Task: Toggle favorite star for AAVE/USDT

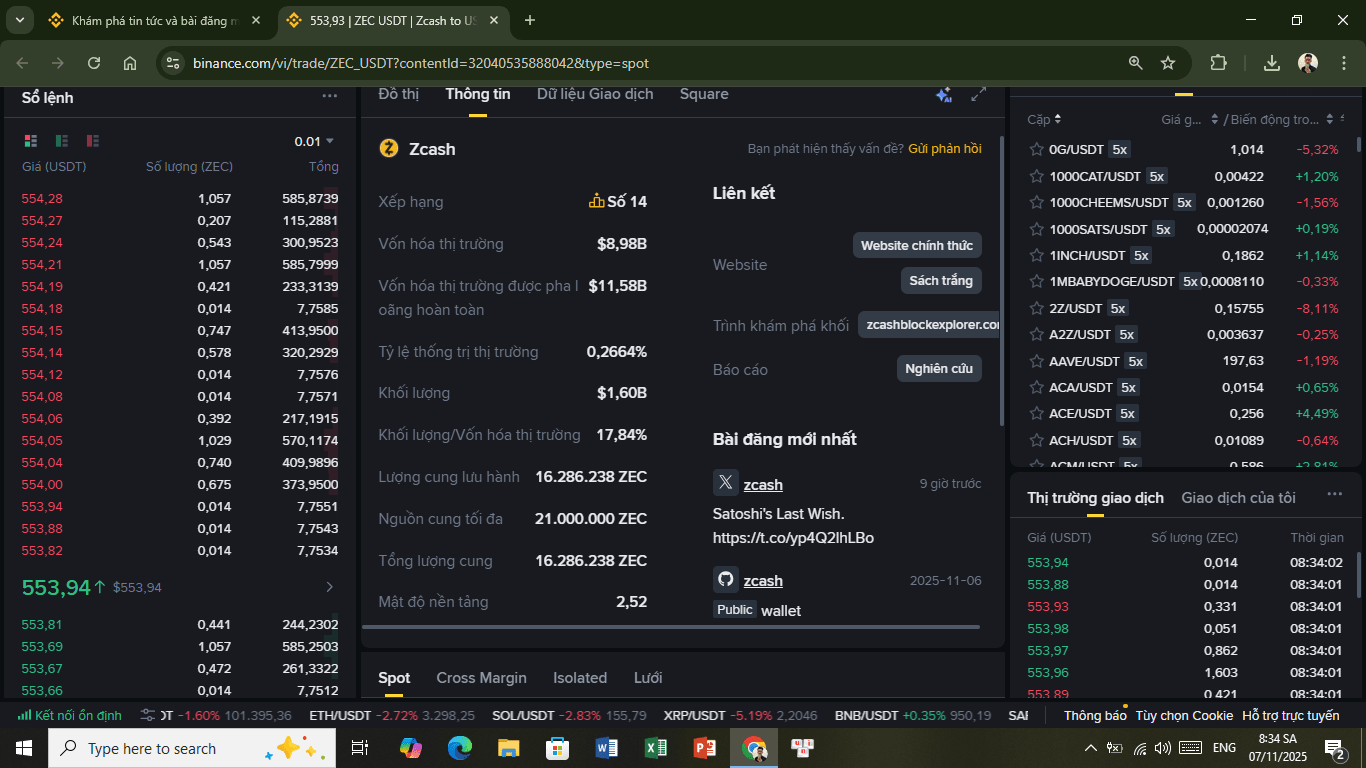Action: click(x=1037, y=361)
